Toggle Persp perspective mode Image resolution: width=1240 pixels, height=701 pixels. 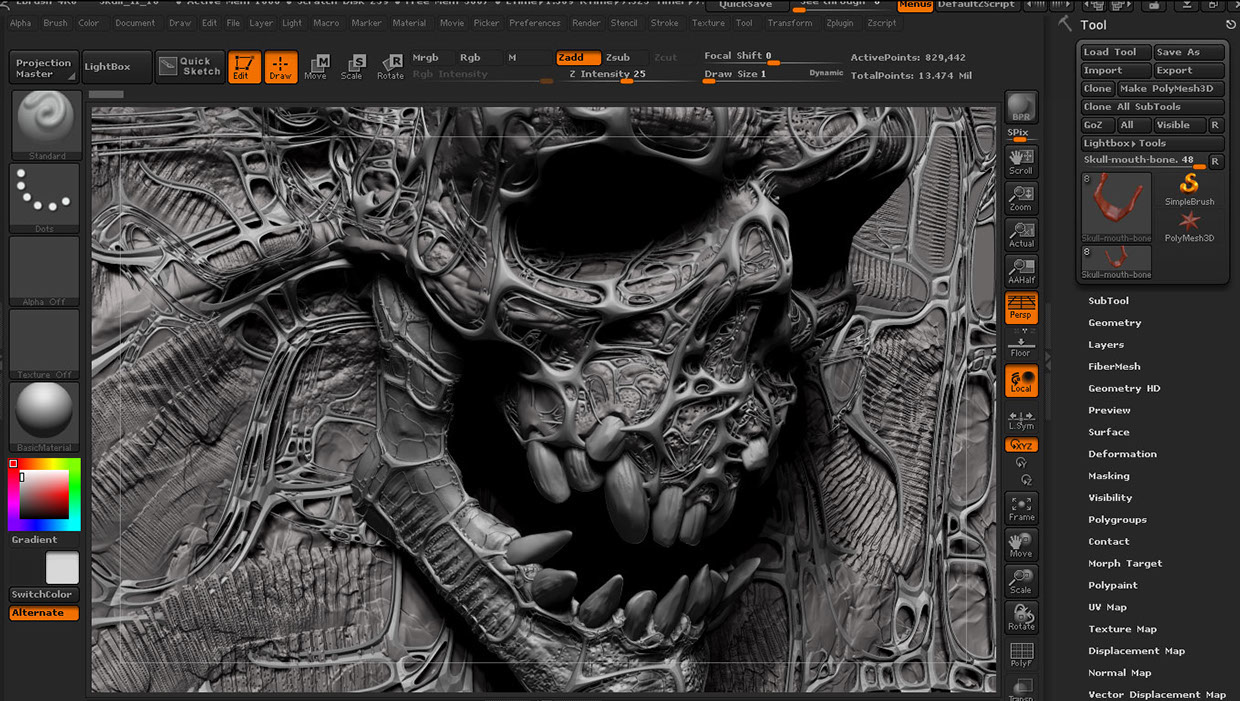1021,307
